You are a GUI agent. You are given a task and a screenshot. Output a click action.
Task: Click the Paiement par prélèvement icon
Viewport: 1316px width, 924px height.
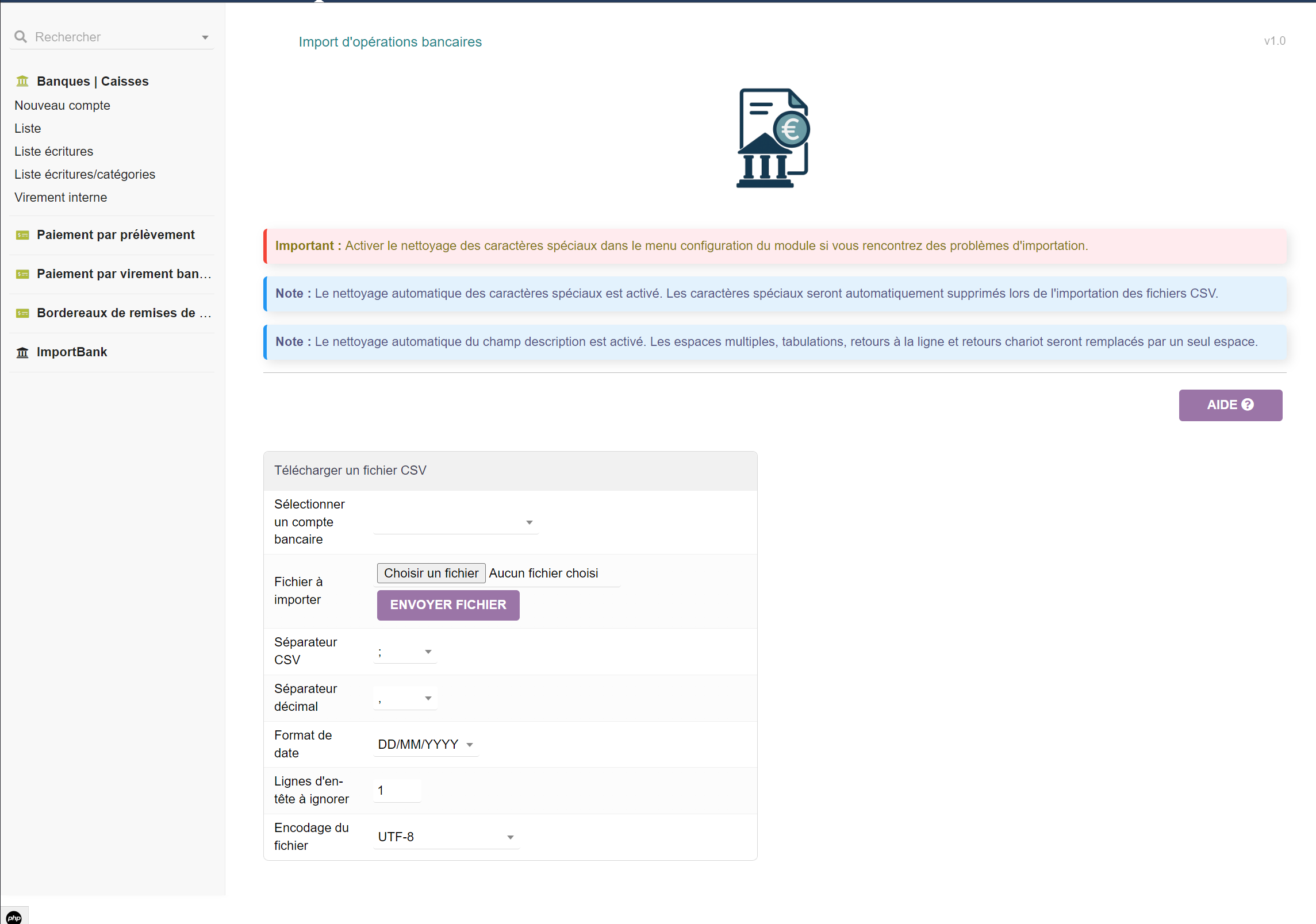22,235
